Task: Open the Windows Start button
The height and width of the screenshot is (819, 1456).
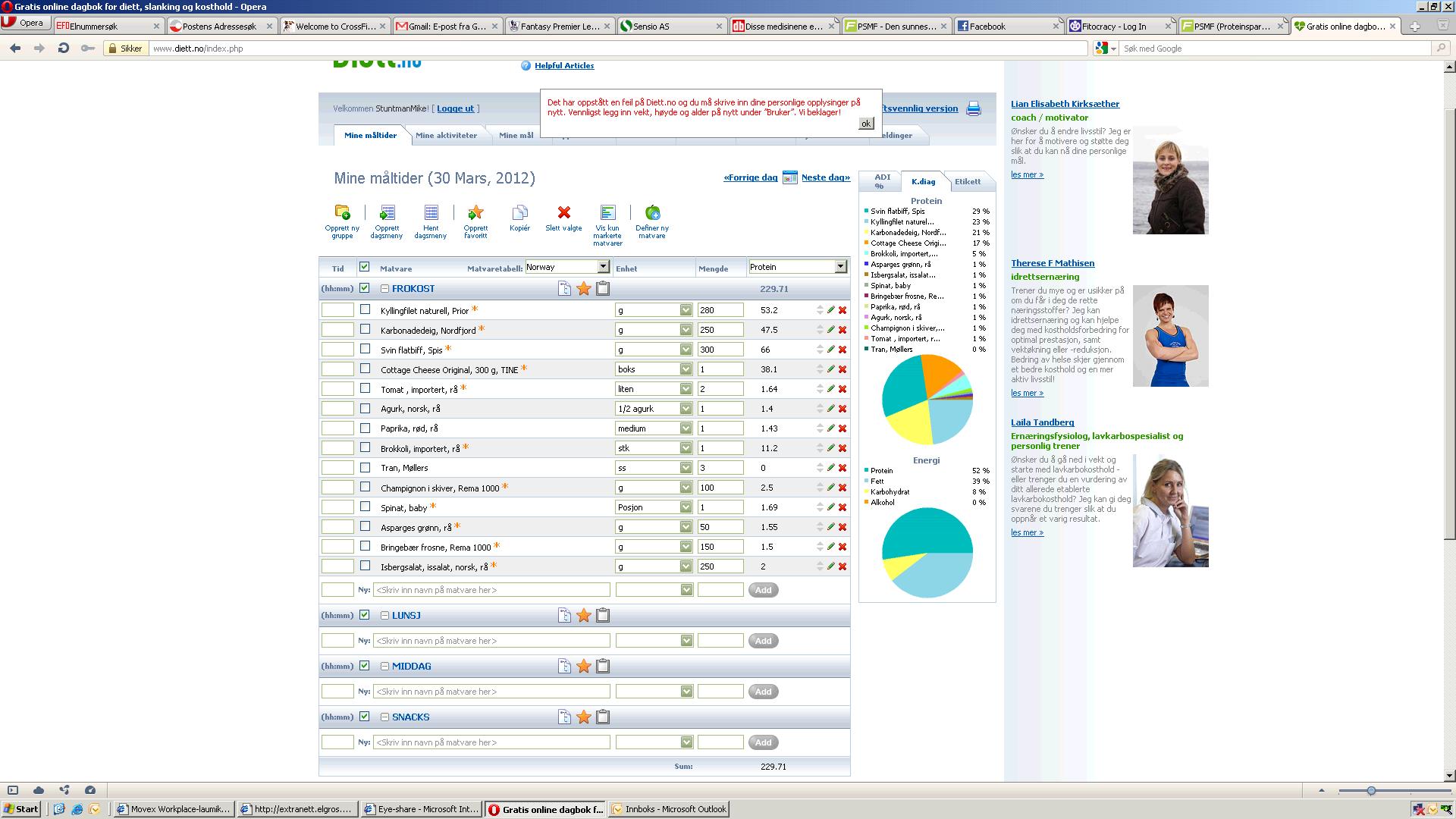Action: coord(20,809)
